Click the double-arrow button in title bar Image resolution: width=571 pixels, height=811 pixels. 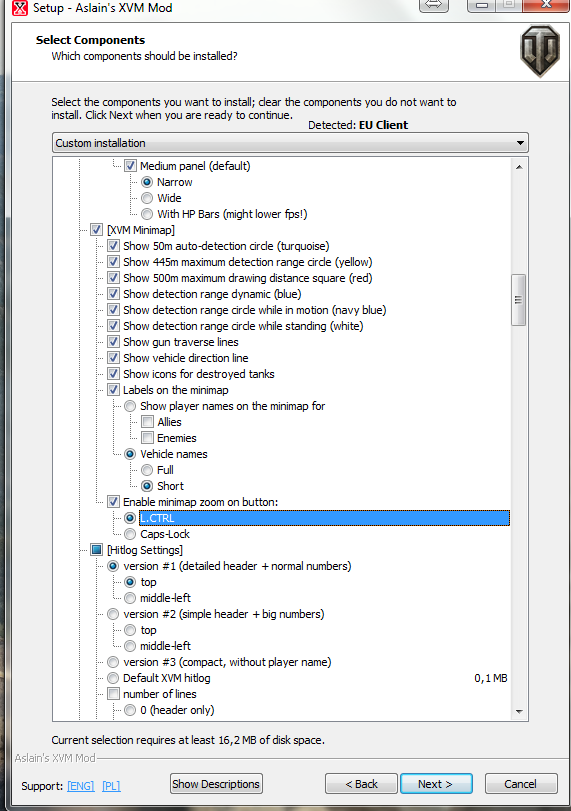point(434,5)
